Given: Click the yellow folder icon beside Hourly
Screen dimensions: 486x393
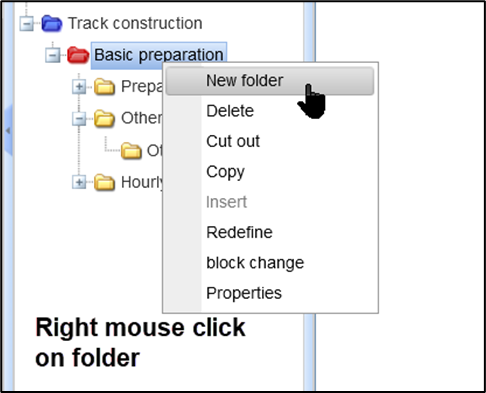Looking at the screenshot, I should (x=104, y=182).
